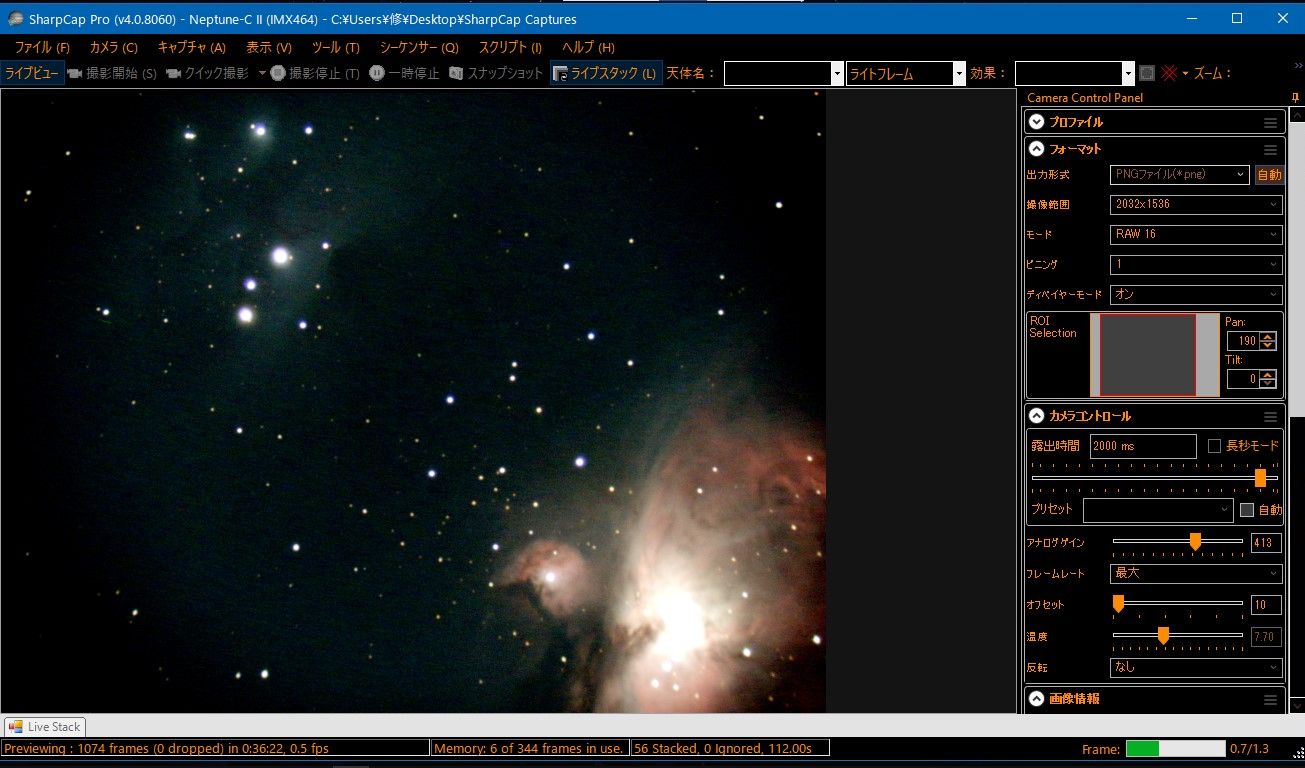Open the プロファイル panel hamburger menu
Viewport: 1305px width, 768px height.
pyautogui.click(x=1270, y=122)
